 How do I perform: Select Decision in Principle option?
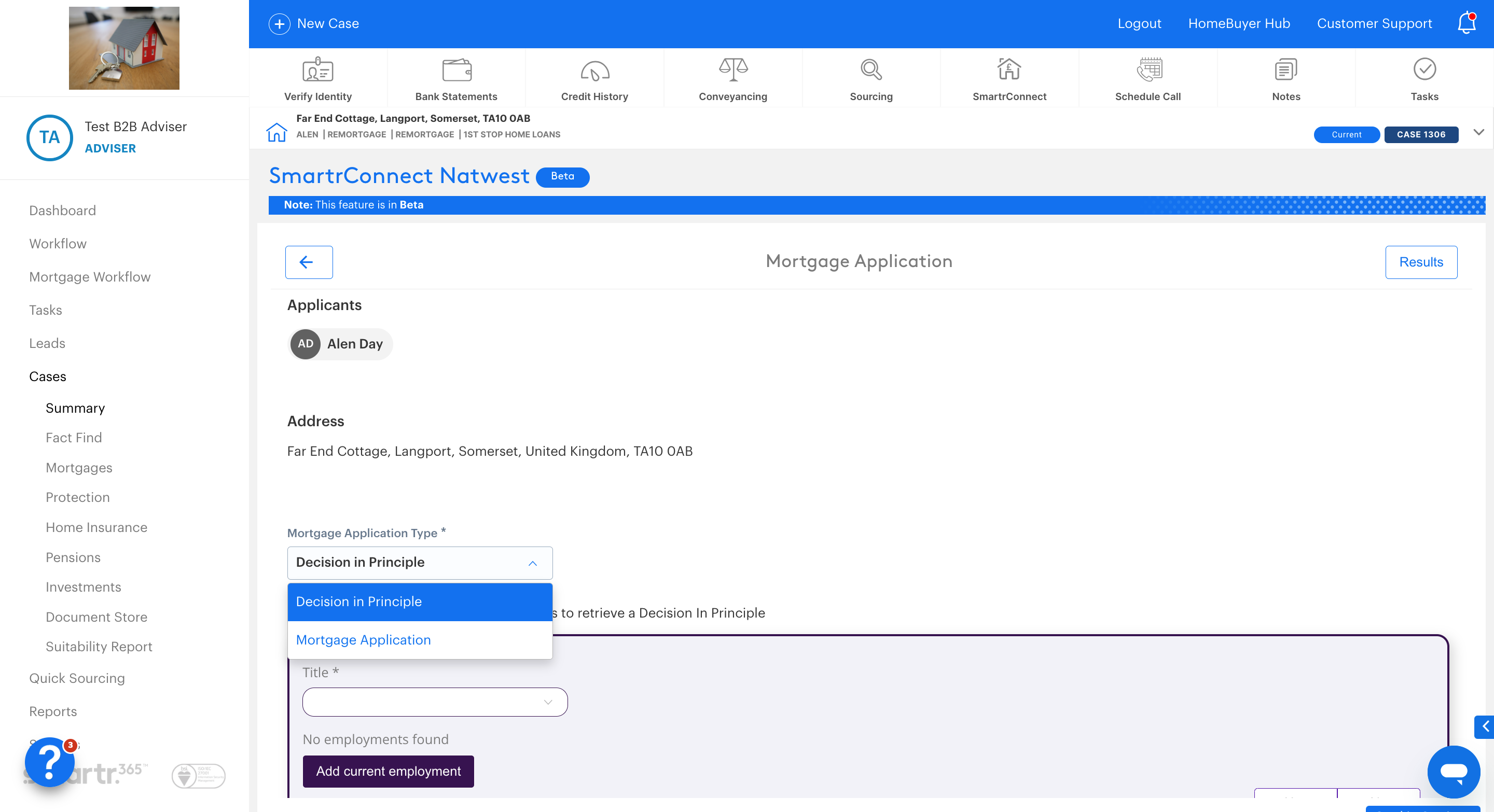[420, 601]
